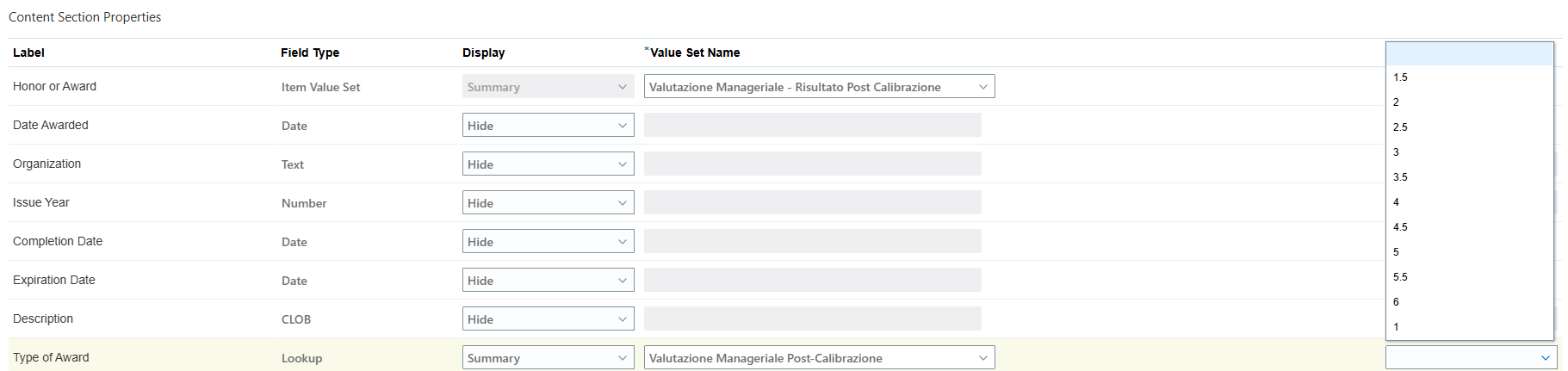This screenshot has width=1568, height=371.
Task: Open Display dropdown for Completion Date
Action: 548,241
